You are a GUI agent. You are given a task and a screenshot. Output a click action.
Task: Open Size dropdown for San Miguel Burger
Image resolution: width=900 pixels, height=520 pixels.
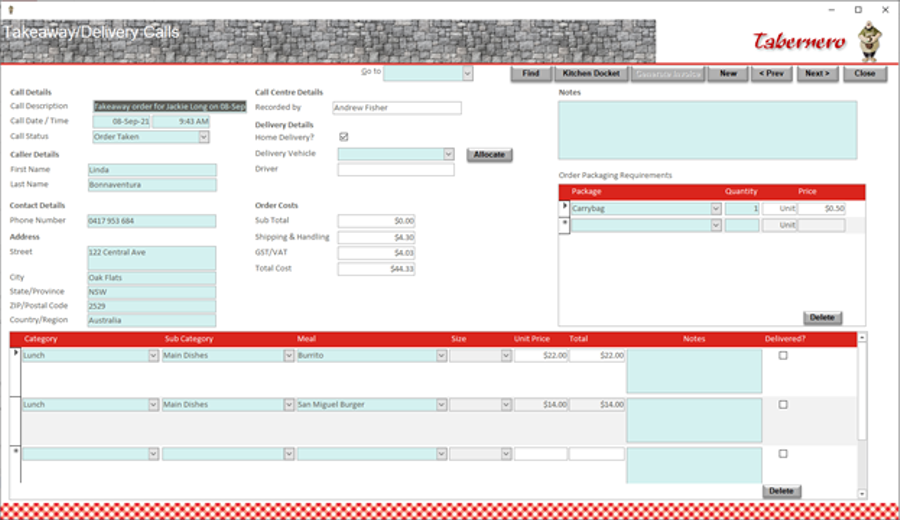coord(506,405)
